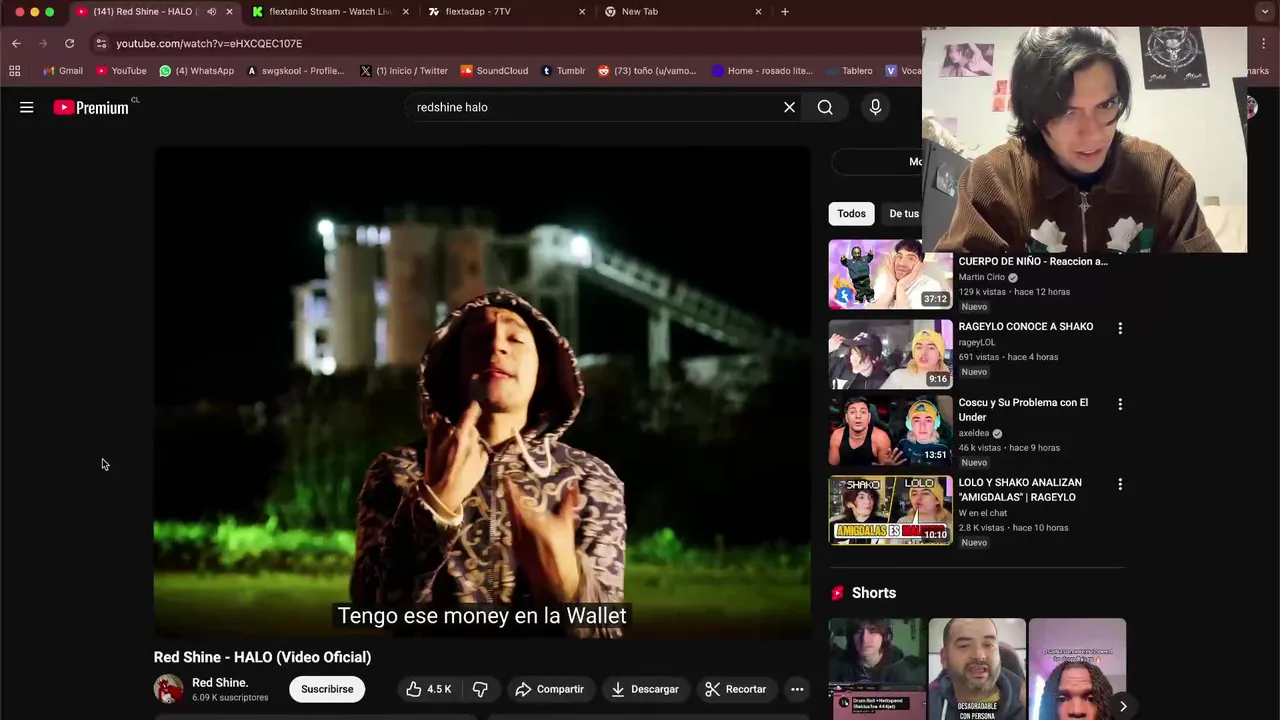This screenshot has width=1280, height=720.
Task: Open the SoundCloud bookmark
Action: tap(494, 71)
